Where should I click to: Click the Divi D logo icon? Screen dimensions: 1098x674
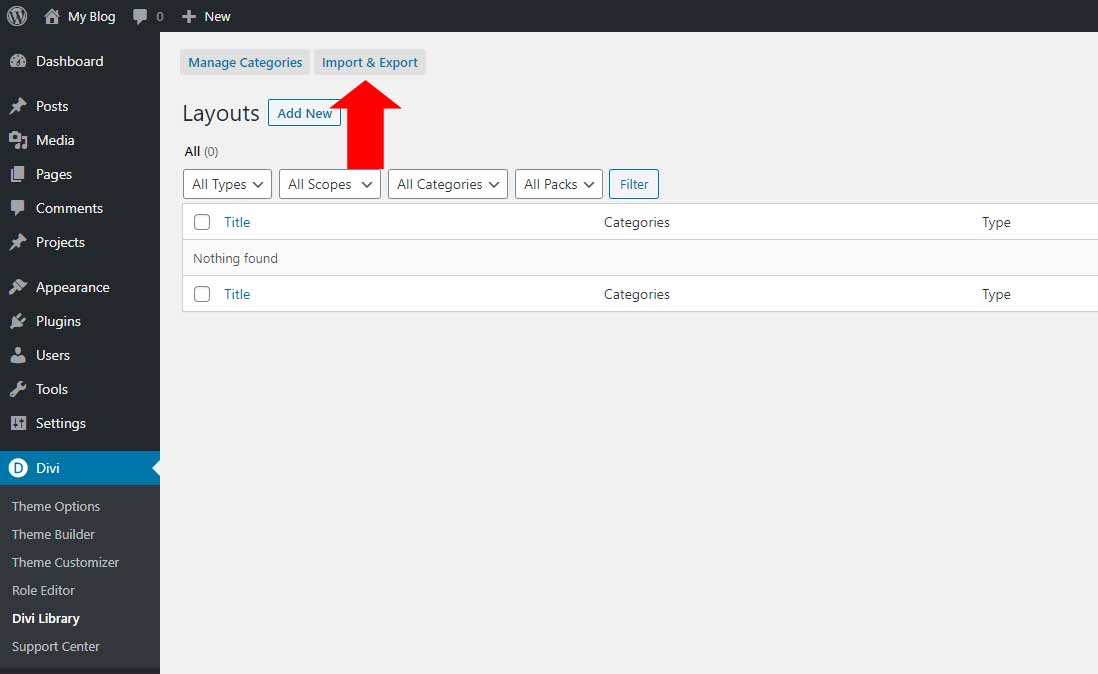click(x=18, y=468)
